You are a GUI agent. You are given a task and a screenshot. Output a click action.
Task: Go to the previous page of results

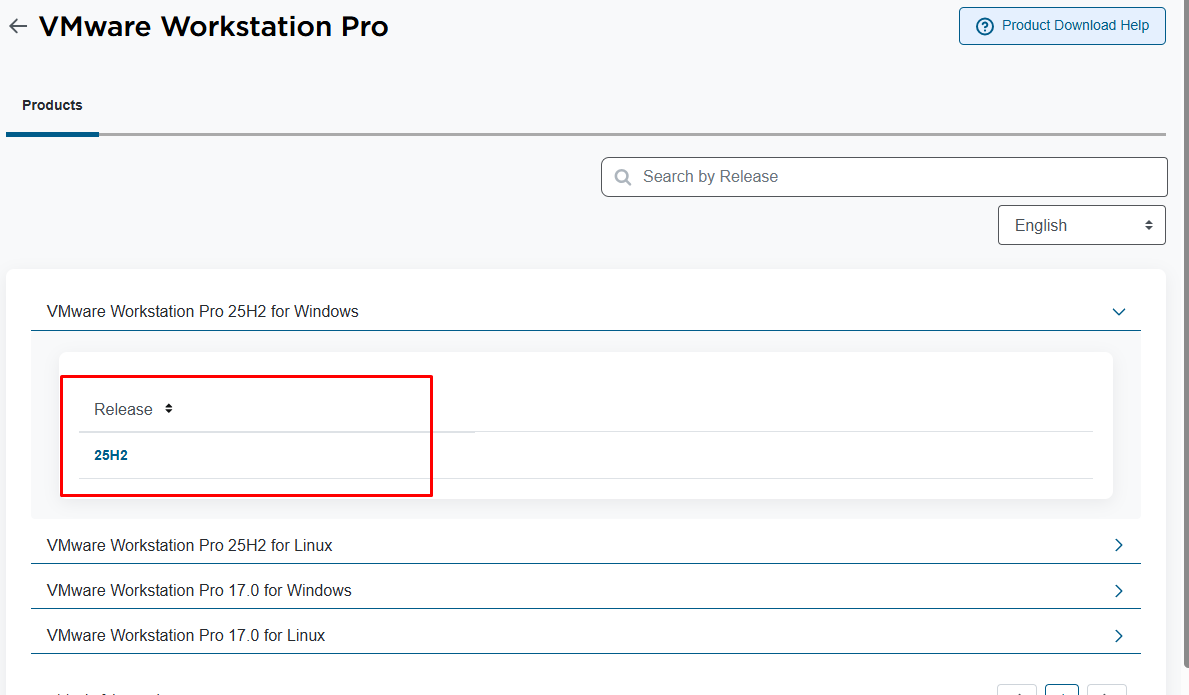[1018, 691]
